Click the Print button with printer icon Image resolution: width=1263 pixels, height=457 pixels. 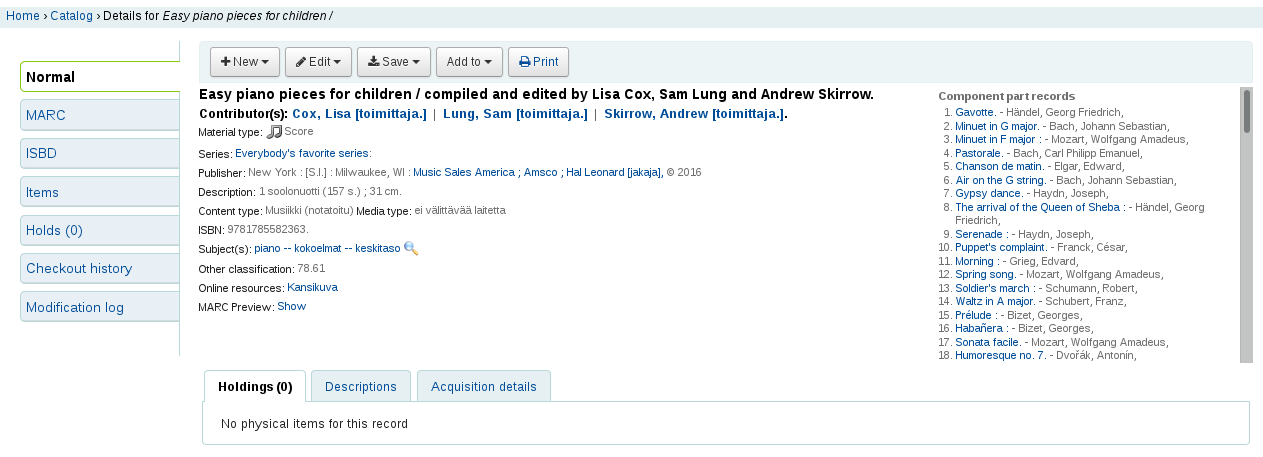click(538, 62)
